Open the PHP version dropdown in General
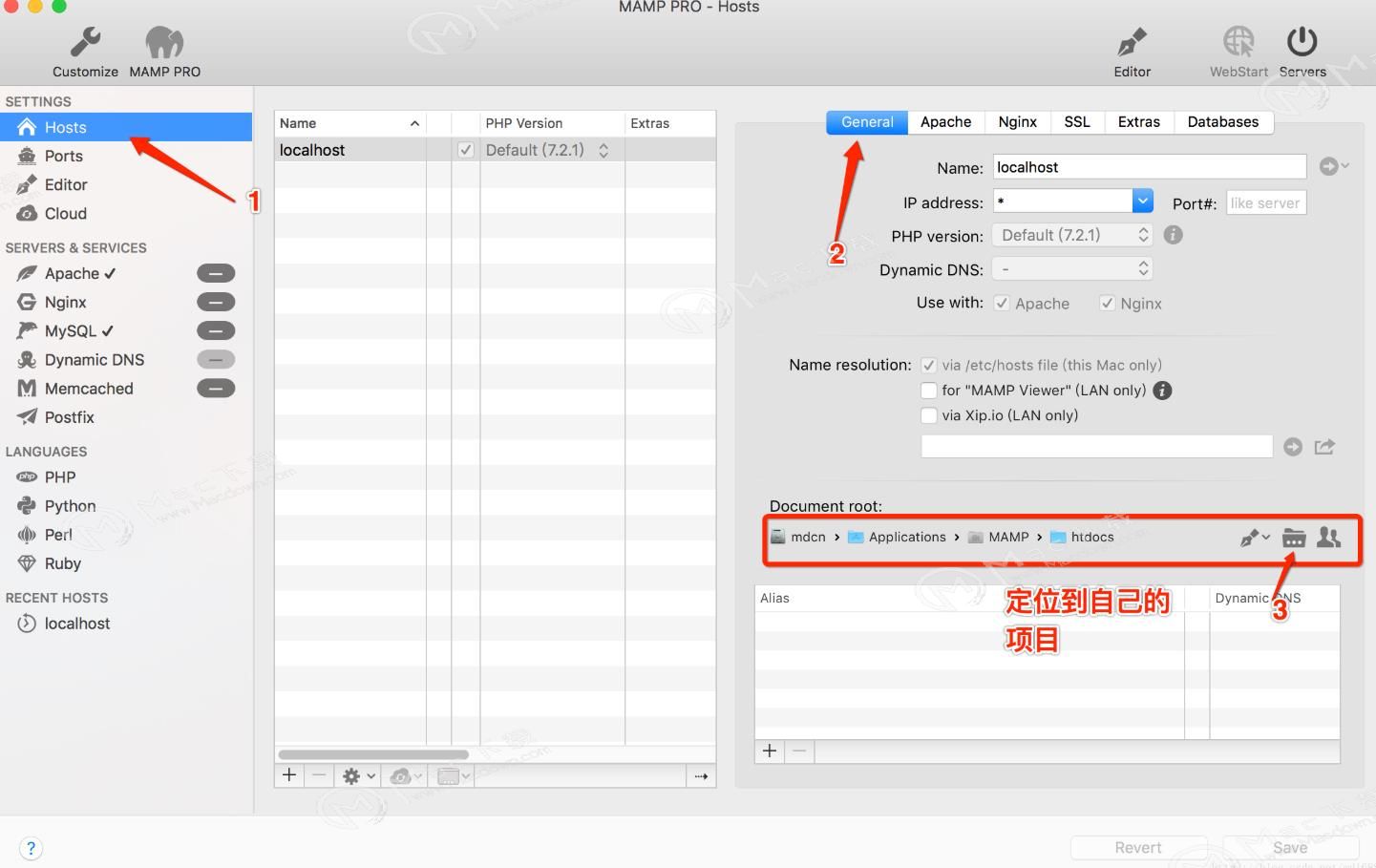 point(1072,235)
